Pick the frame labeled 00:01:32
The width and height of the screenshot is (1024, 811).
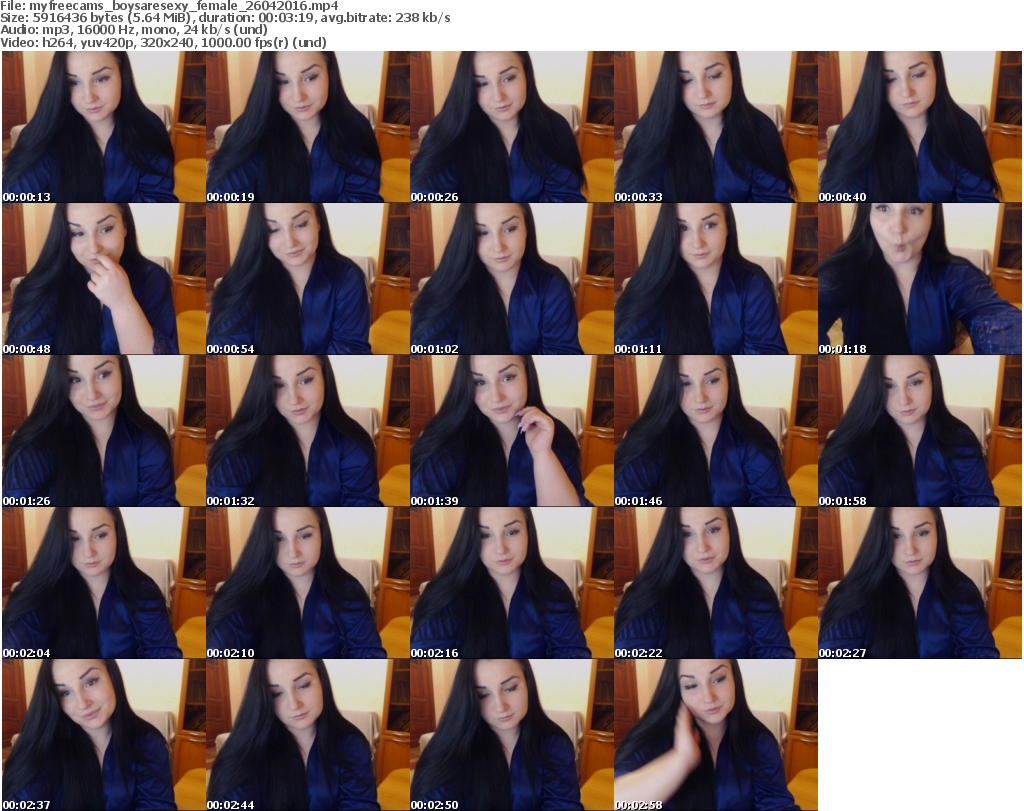point(308,431)
